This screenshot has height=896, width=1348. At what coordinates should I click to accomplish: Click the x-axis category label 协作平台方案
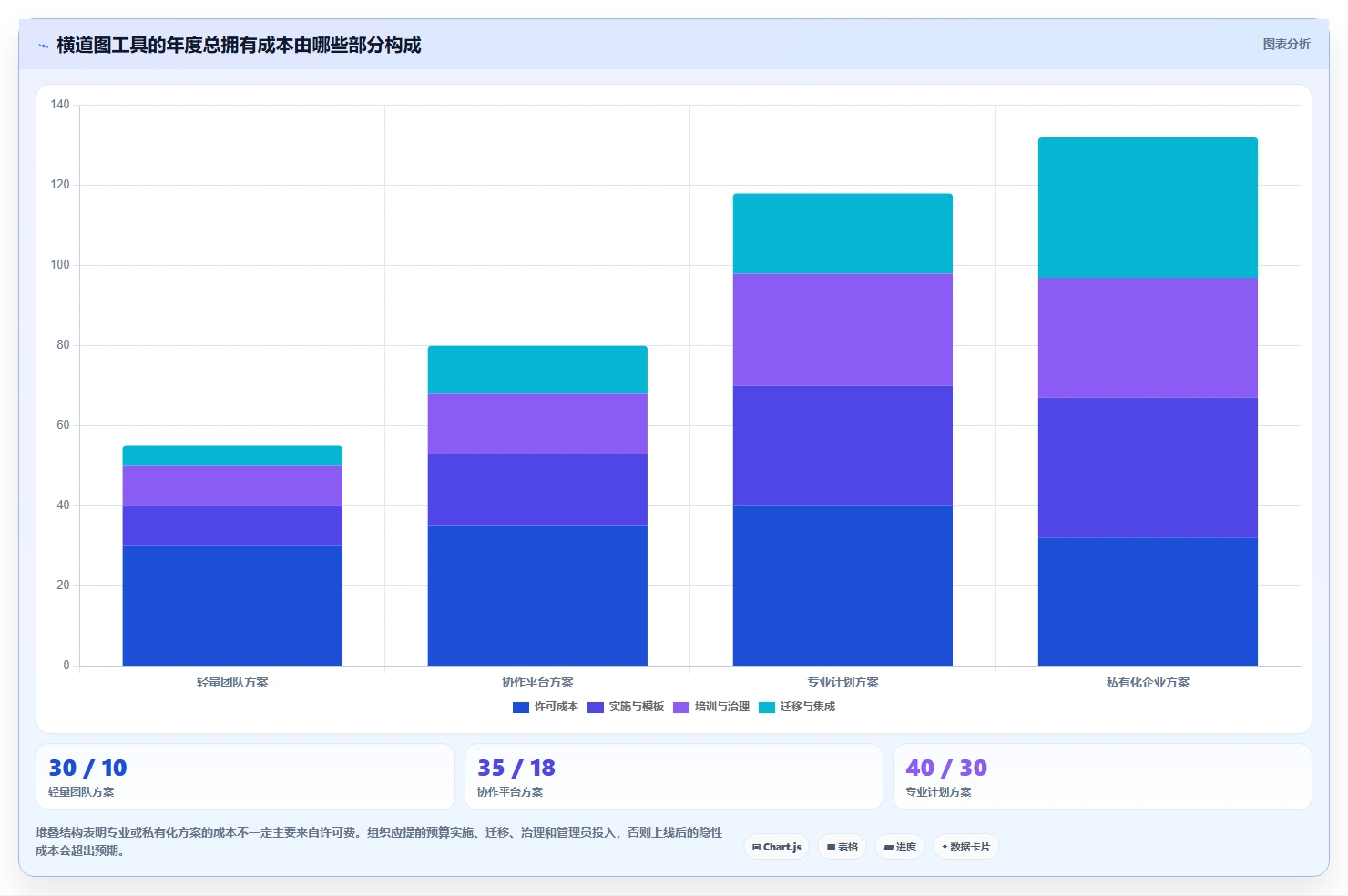tap(537, 682)
